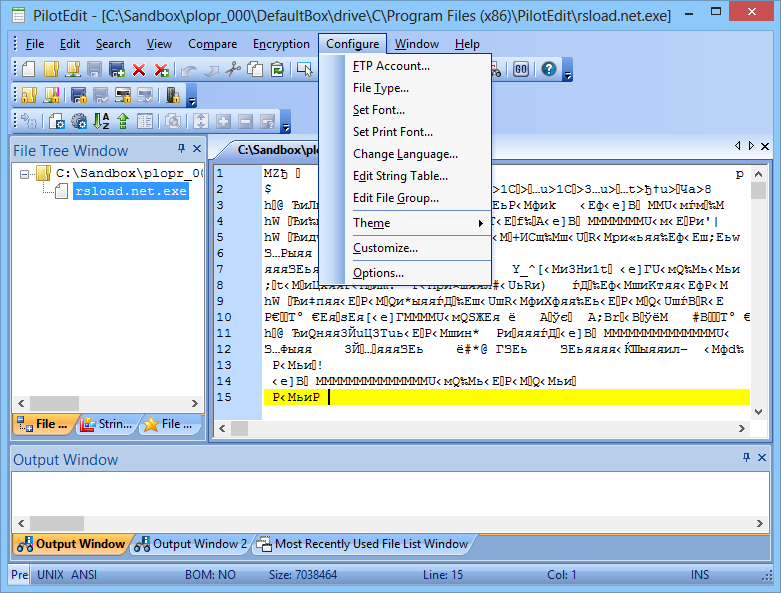Click the save encrypted file lock icon
Image resolution: width=781 pixels, height=593 pixels.
pyautogui.click(x=78, y=95)
